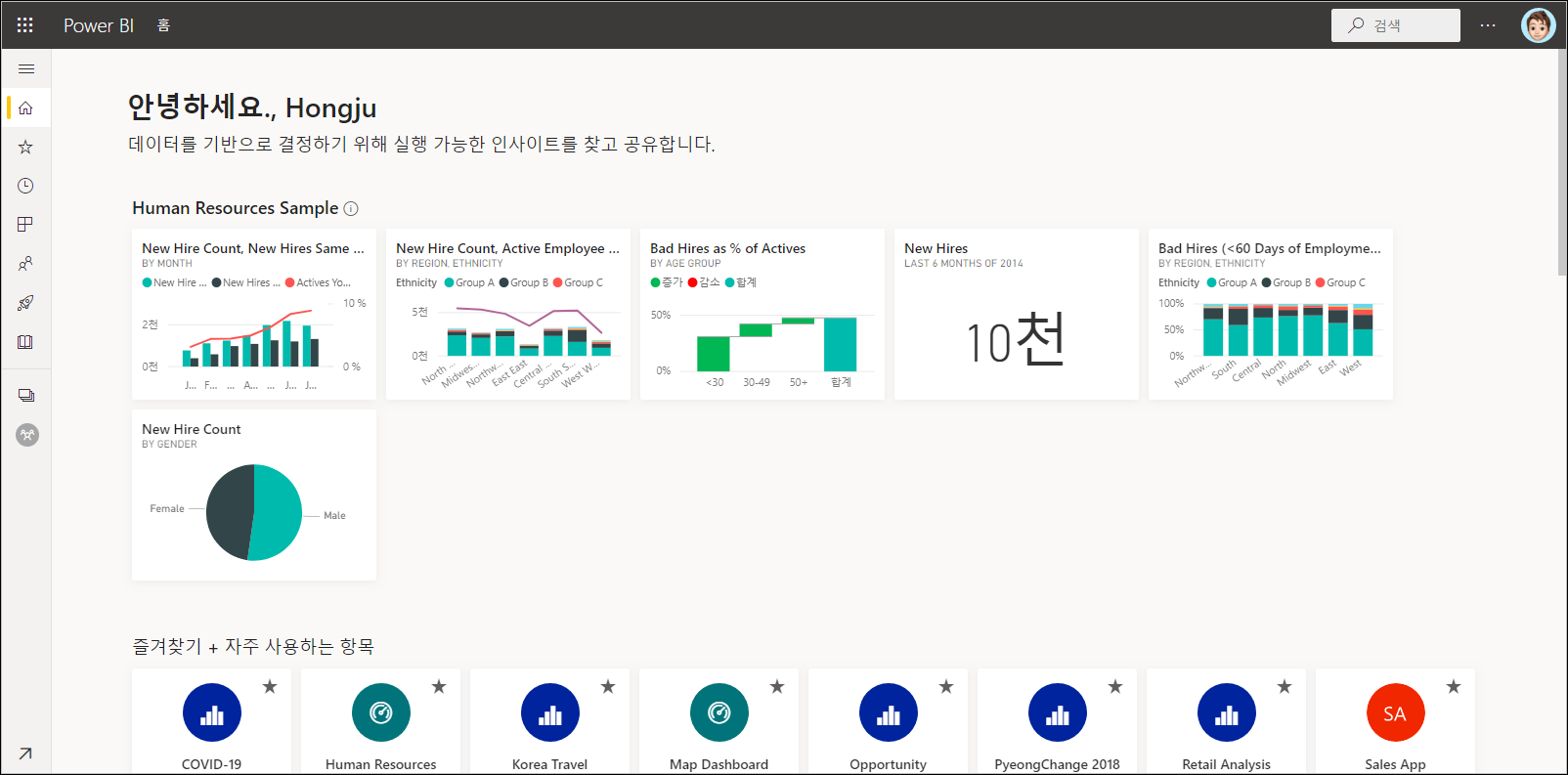Click the 증가 legend green swatch
This screenshot has height=775, width=1568.
(x=656, y=282)
